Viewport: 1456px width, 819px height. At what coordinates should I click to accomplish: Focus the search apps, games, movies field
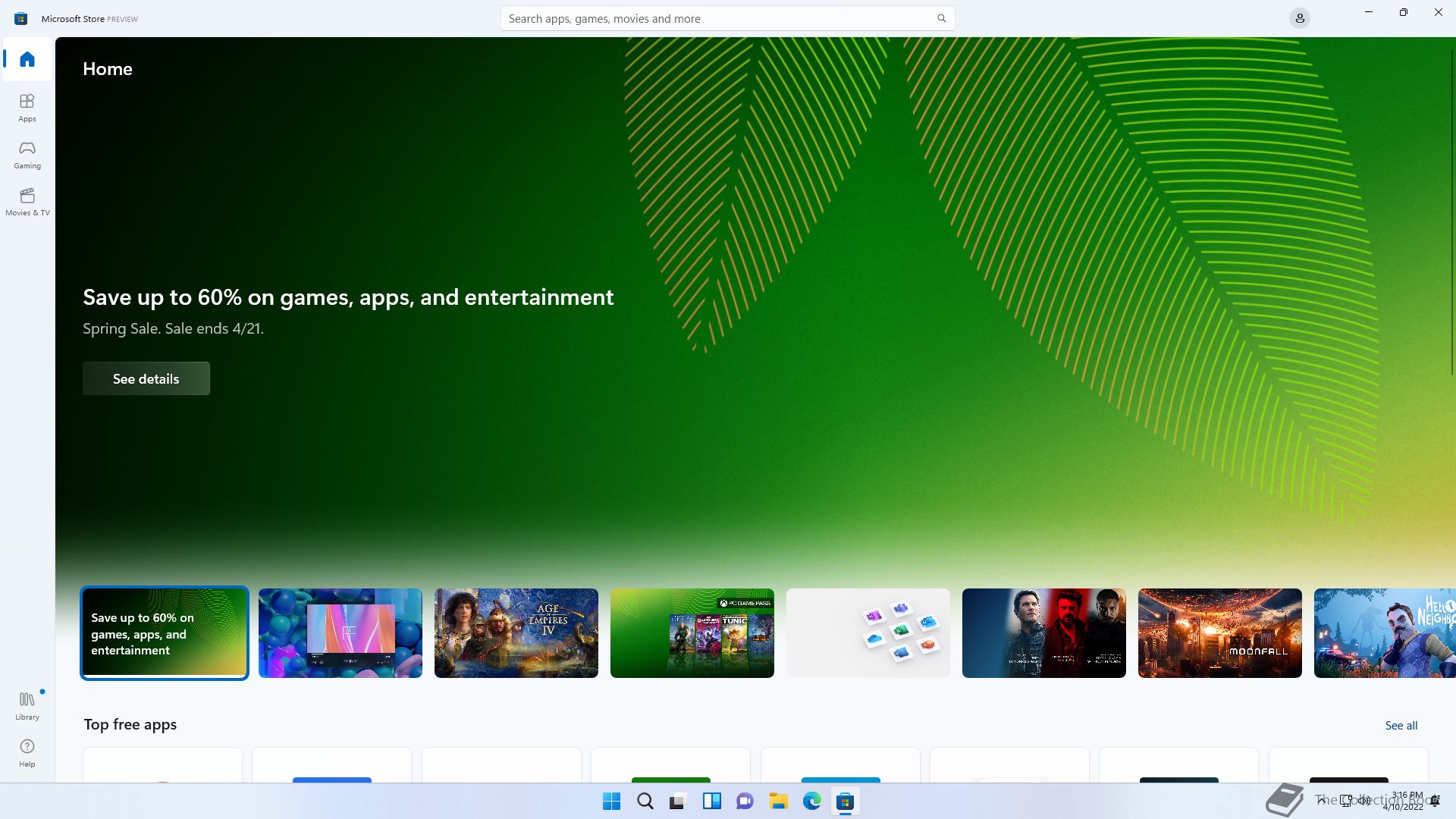[x=727, y=18]
